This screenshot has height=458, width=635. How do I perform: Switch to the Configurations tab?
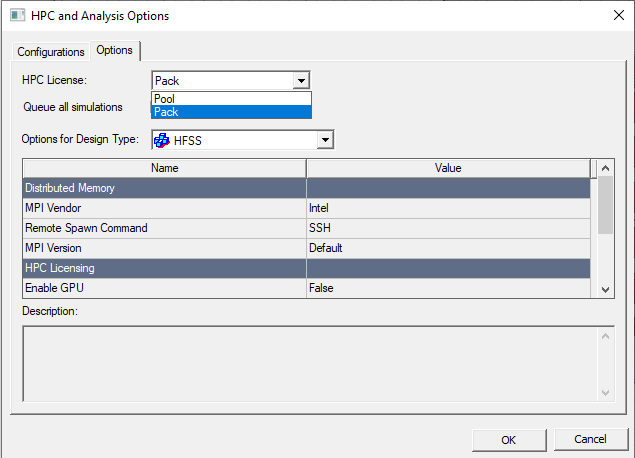(51, 51)
